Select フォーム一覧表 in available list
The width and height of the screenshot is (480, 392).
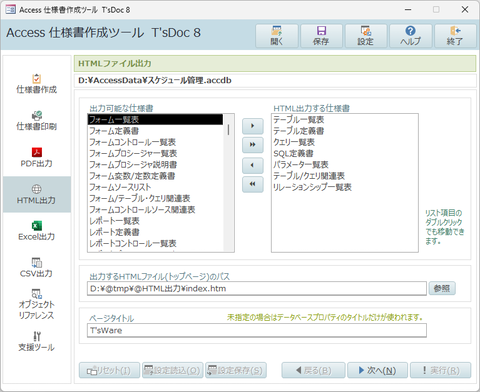[x=155, y=119]
